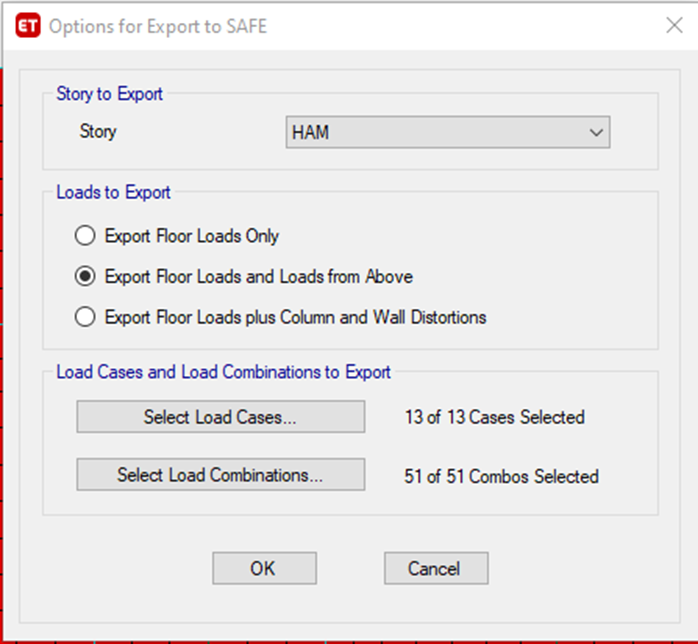Image resolution: width=698 pixels, height=644 pixels.
Task: Choose Export Floor Loads and Loads from Above
Action: click(x=85, y=277)
